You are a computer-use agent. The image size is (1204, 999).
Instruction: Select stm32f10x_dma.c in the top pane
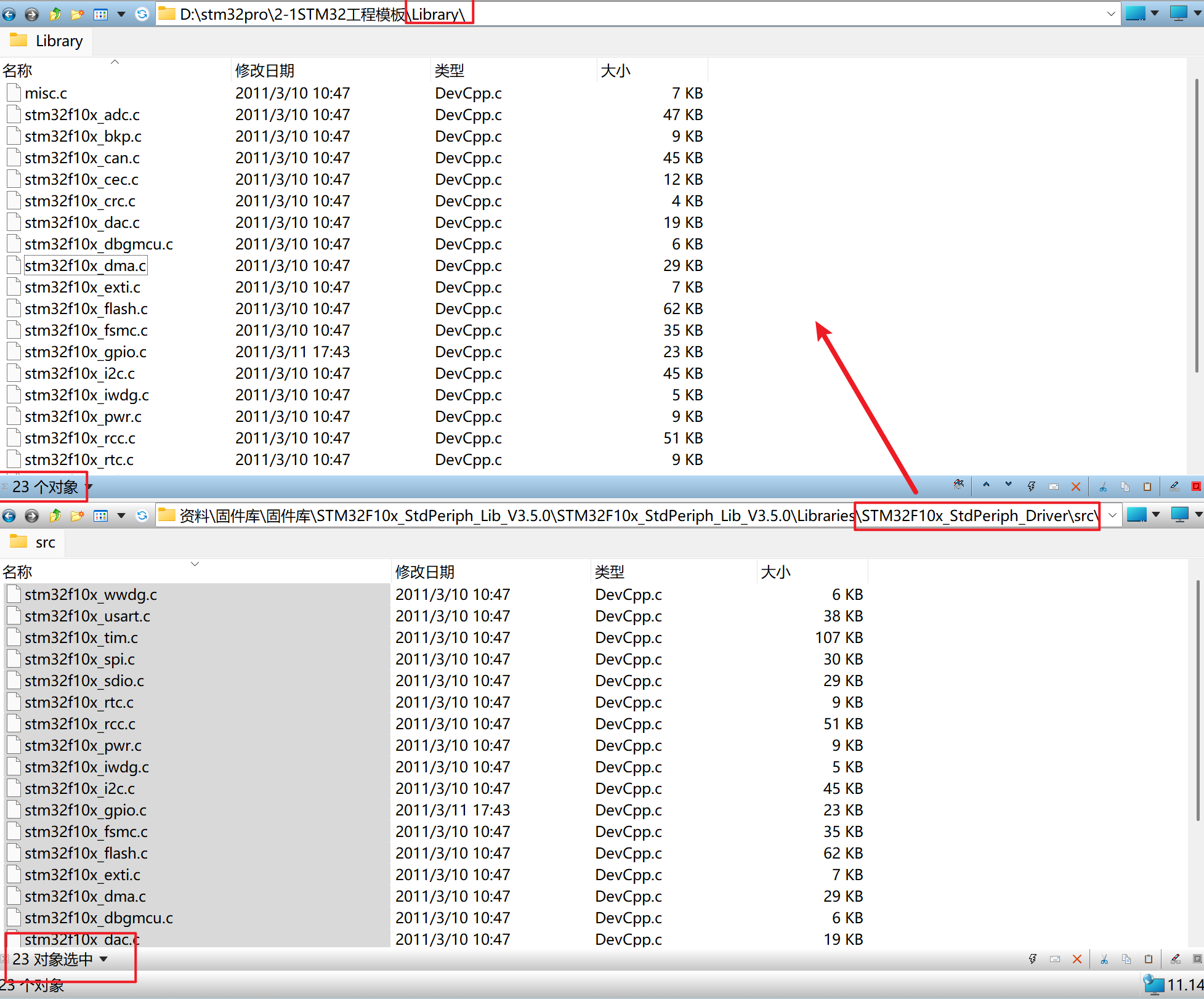coord(85,265)
